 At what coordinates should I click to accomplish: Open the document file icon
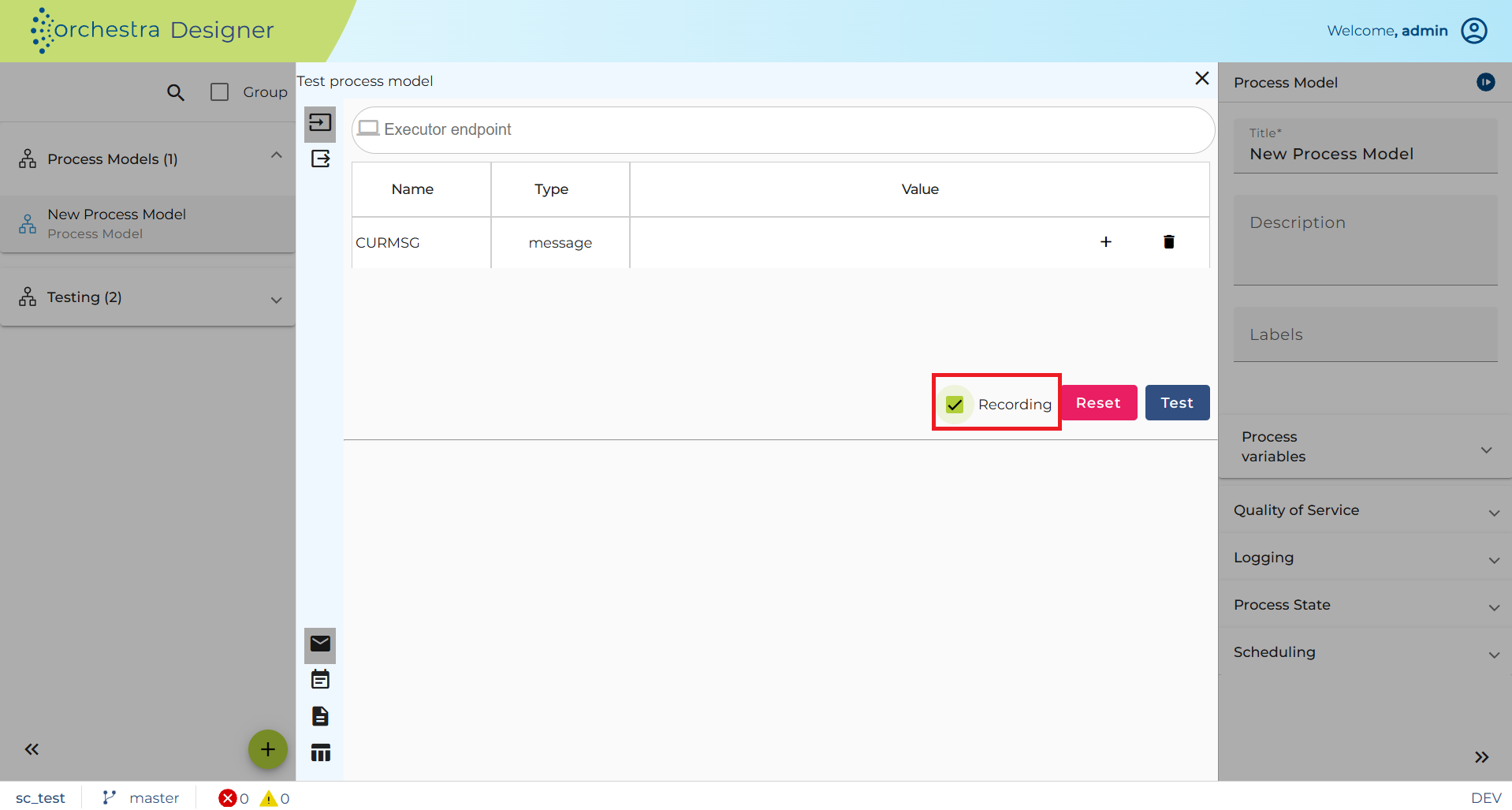[320, 716]
